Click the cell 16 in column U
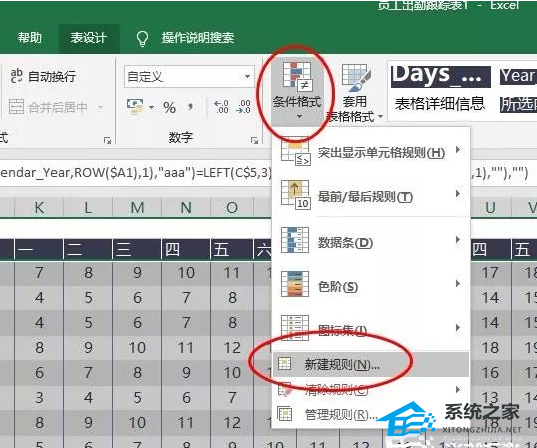Viewport: 537px width, 448px height. click(x=490, y=373)
